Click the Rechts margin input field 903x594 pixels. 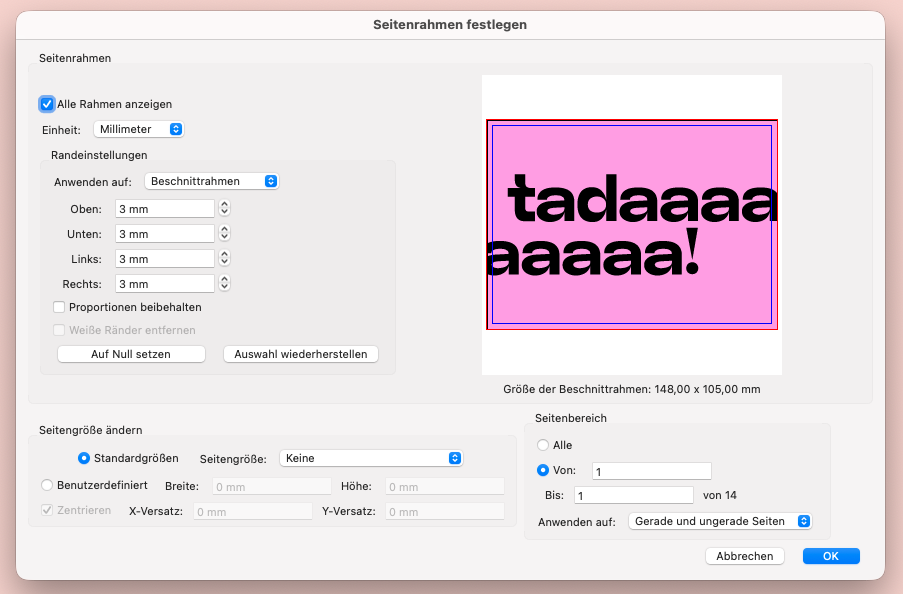pyautogui.click(x=165, y=284)
